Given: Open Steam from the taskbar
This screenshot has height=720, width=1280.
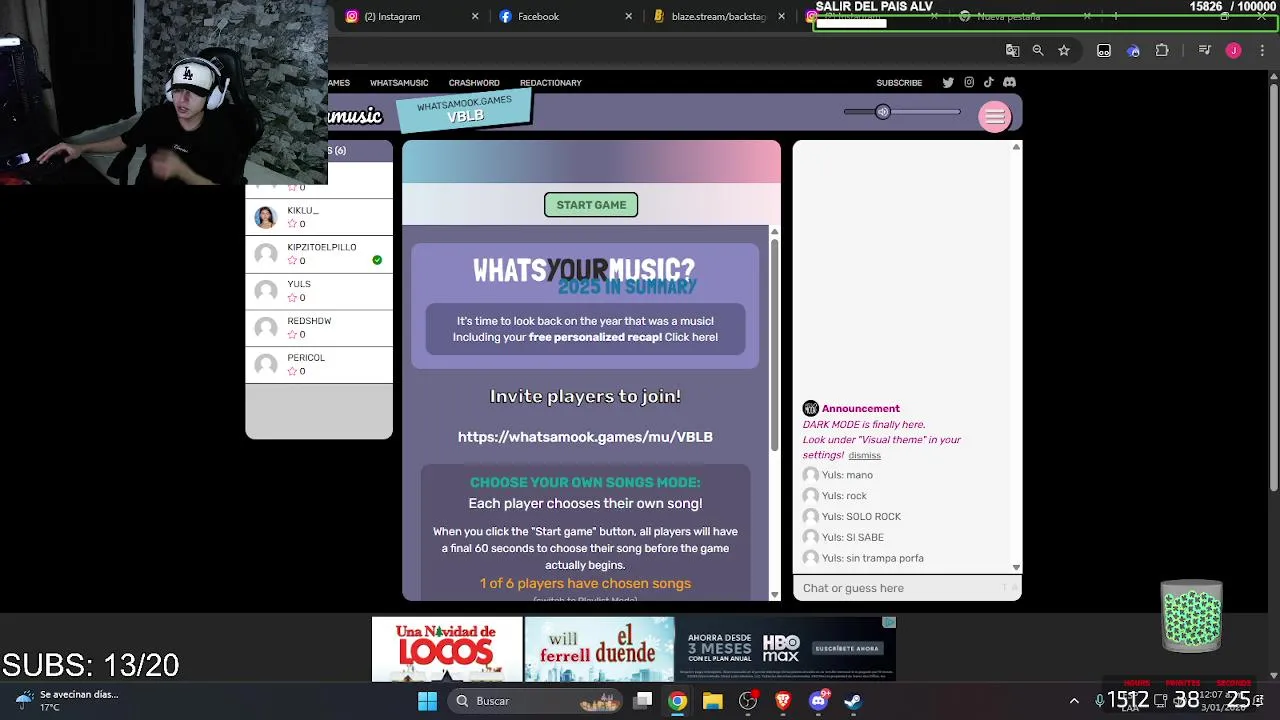Looking at the screenshot, I should click(x=853, y=701).
